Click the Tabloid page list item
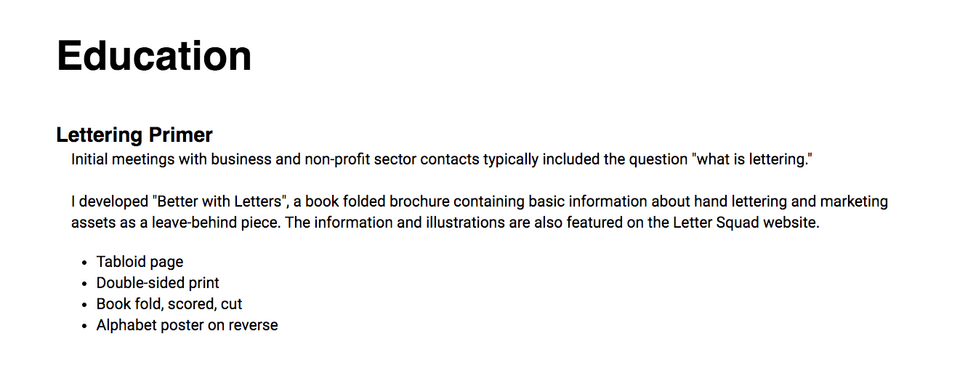 (x=140, y=262)
